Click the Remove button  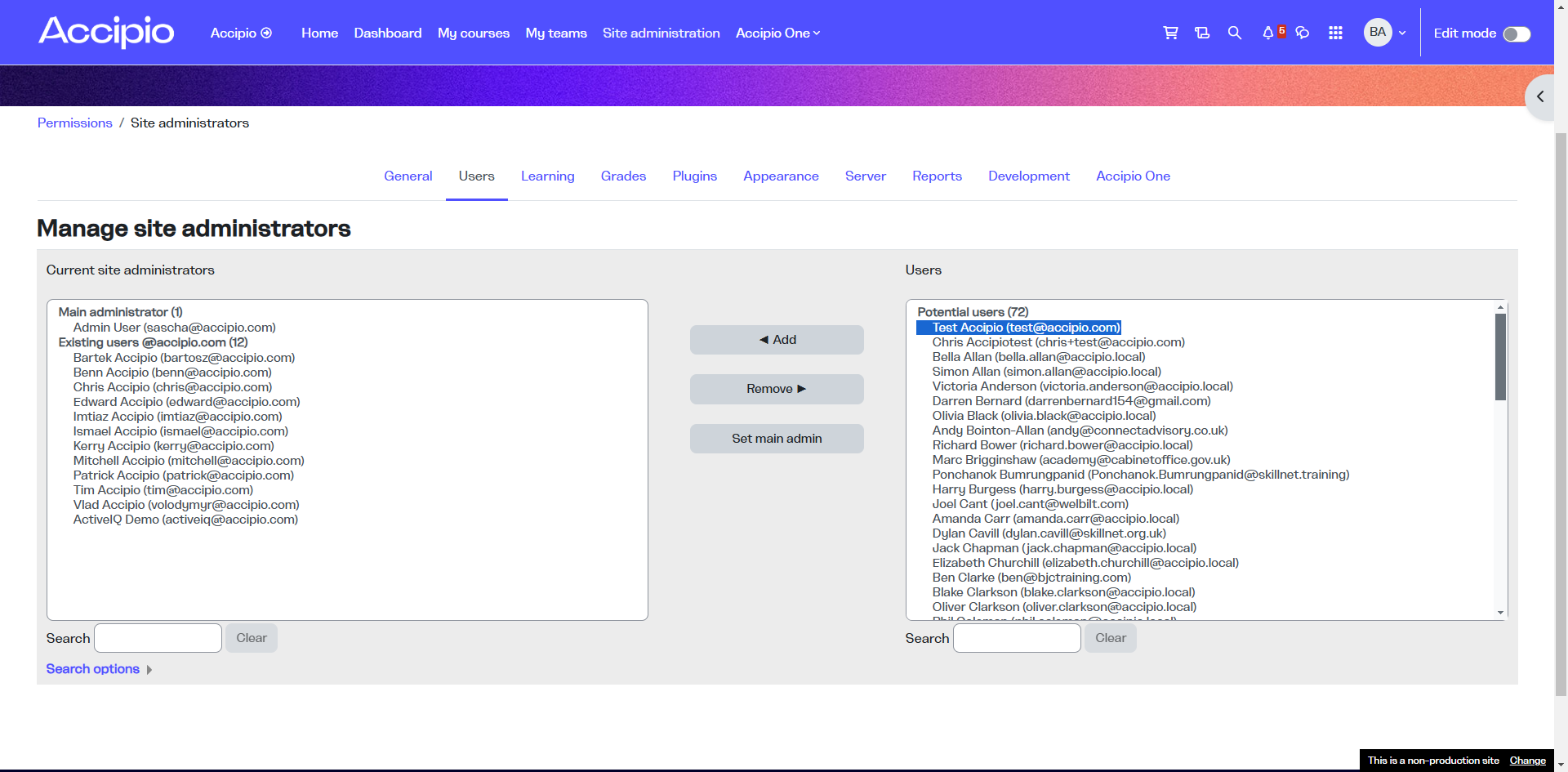(x=777, y=389)
